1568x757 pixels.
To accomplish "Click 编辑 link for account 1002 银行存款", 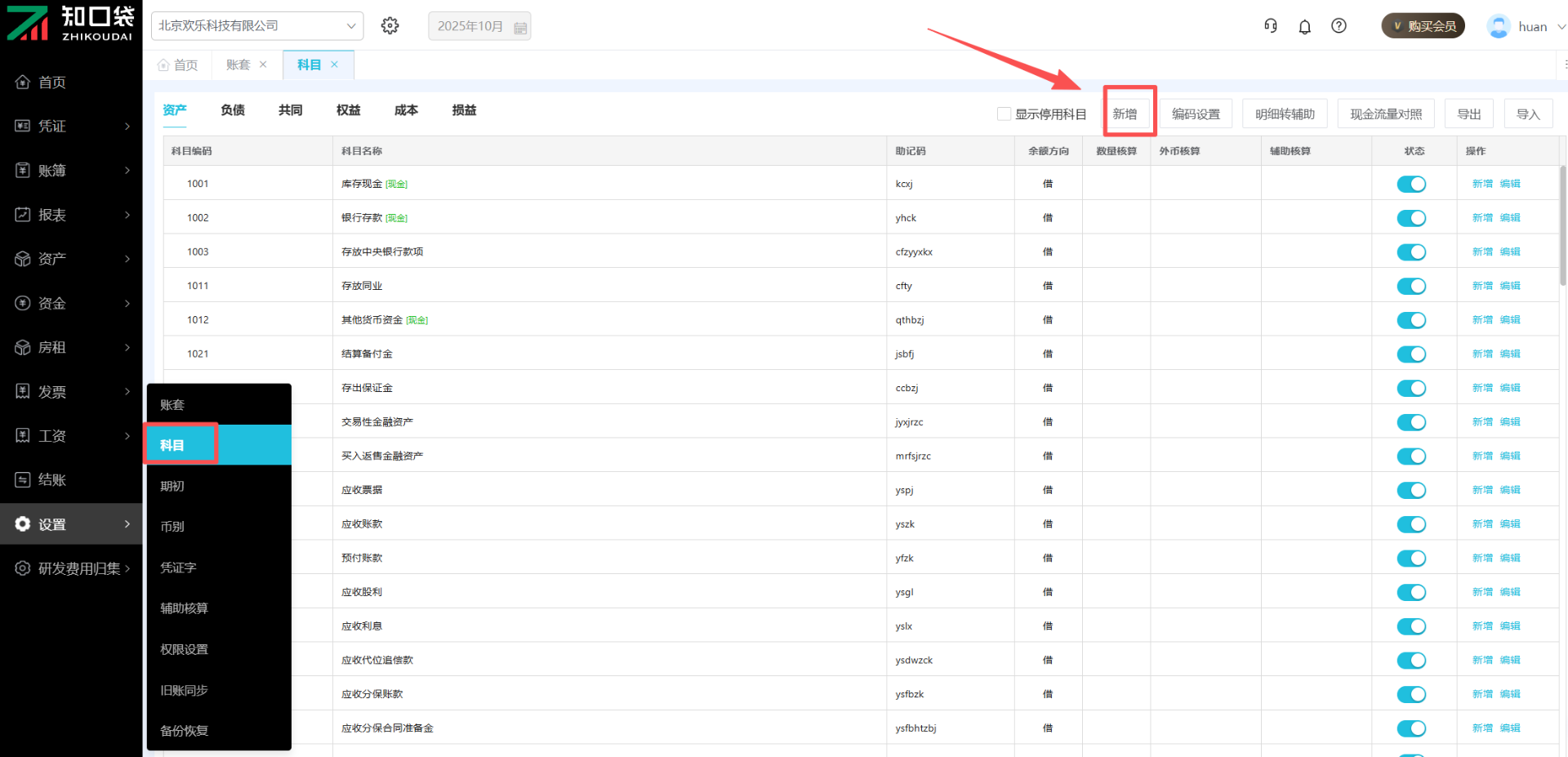I will pos(1510,218).
